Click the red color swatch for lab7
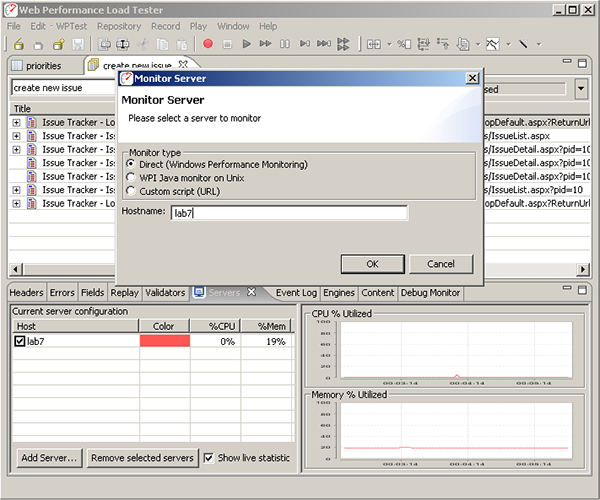 [x=165, y=341]
